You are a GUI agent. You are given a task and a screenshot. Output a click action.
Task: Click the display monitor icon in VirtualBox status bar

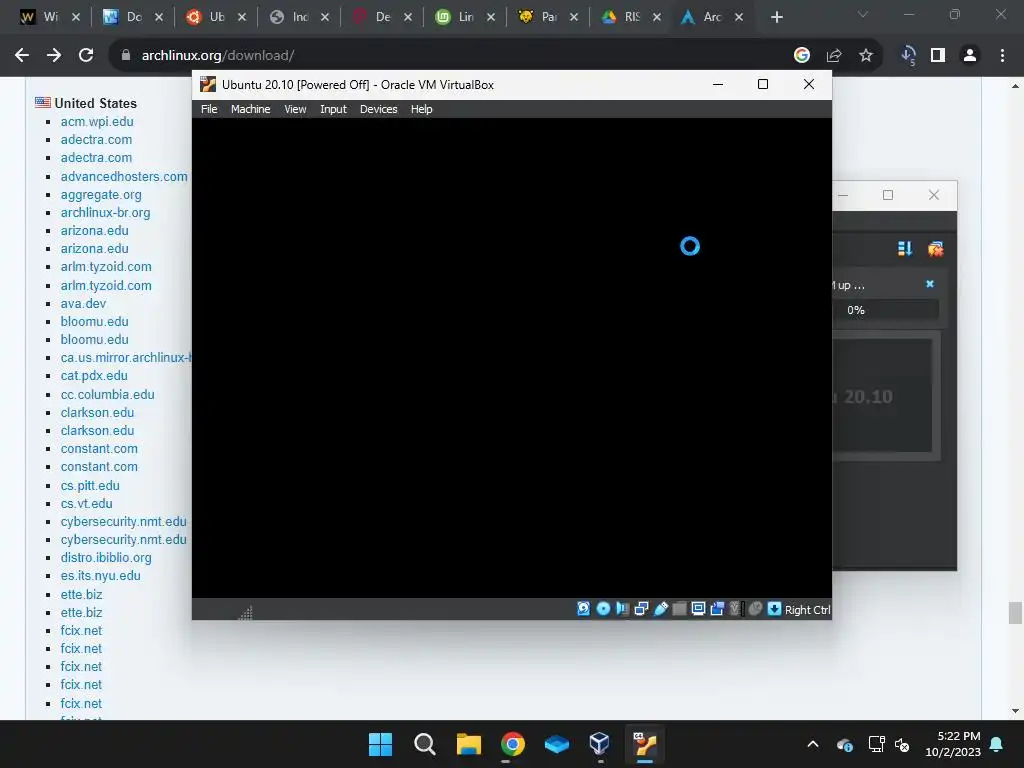coord(698,609)
